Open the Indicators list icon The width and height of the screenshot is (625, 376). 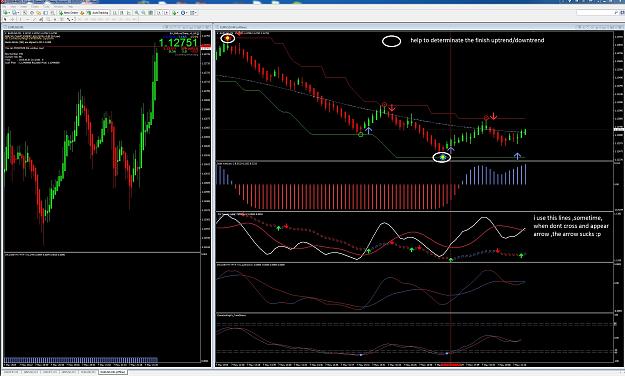[174, 13]
